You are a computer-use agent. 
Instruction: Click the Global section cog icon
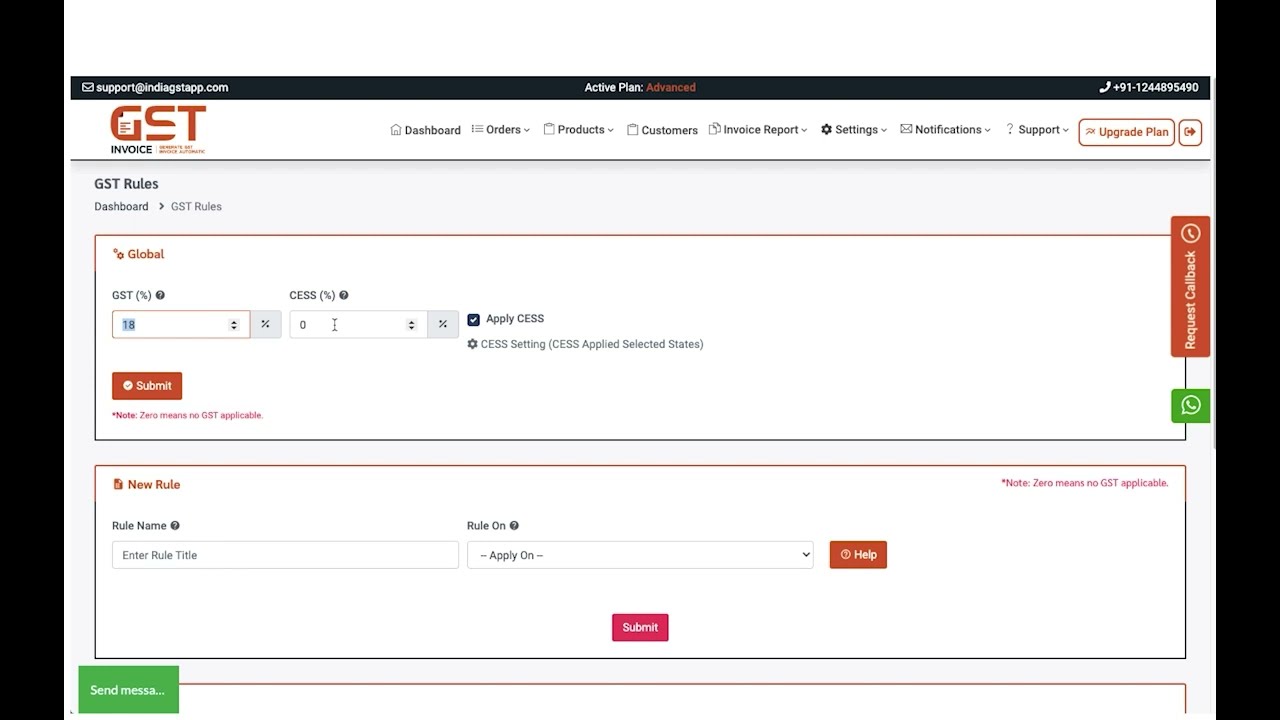click(x=118, y=254)
